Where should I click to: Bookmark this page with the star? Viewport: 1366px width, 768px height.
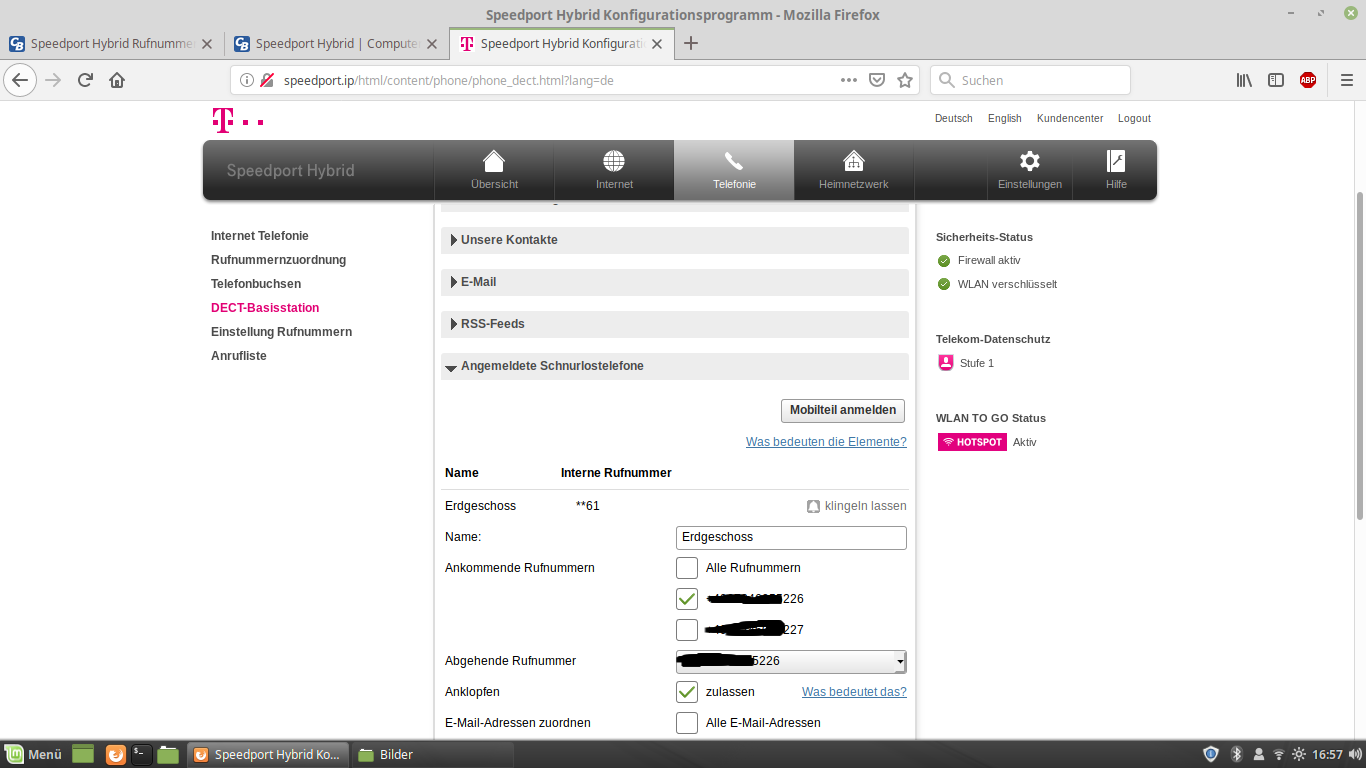point(905,80)
